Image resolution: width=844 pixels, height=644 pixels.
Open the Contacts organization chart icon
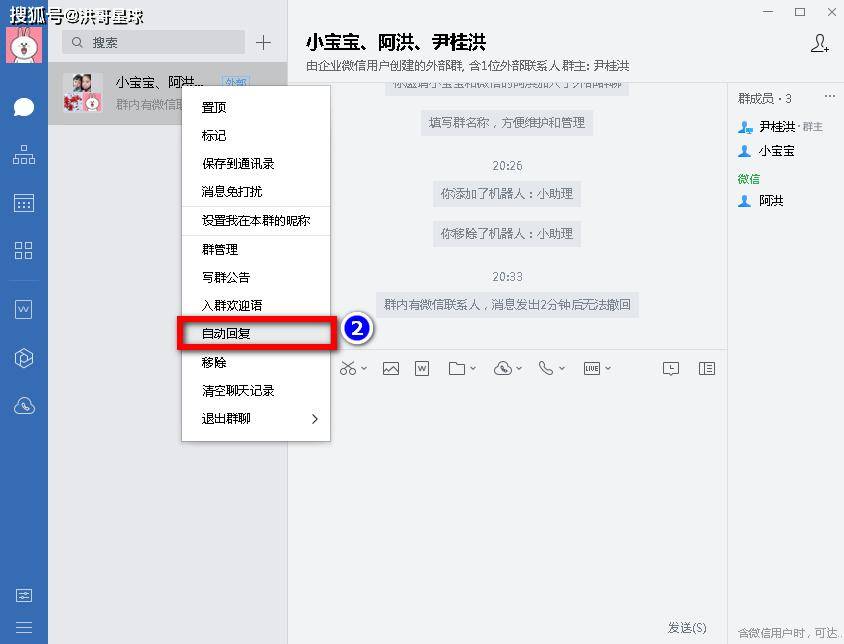pyautogui.click(x=24, y=155)
